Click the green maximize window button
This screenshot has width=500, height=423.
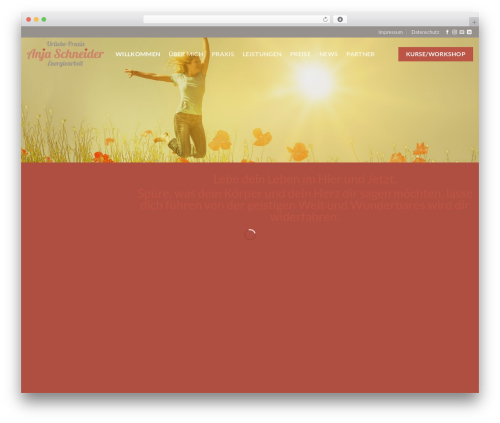[x=44, y=20]
